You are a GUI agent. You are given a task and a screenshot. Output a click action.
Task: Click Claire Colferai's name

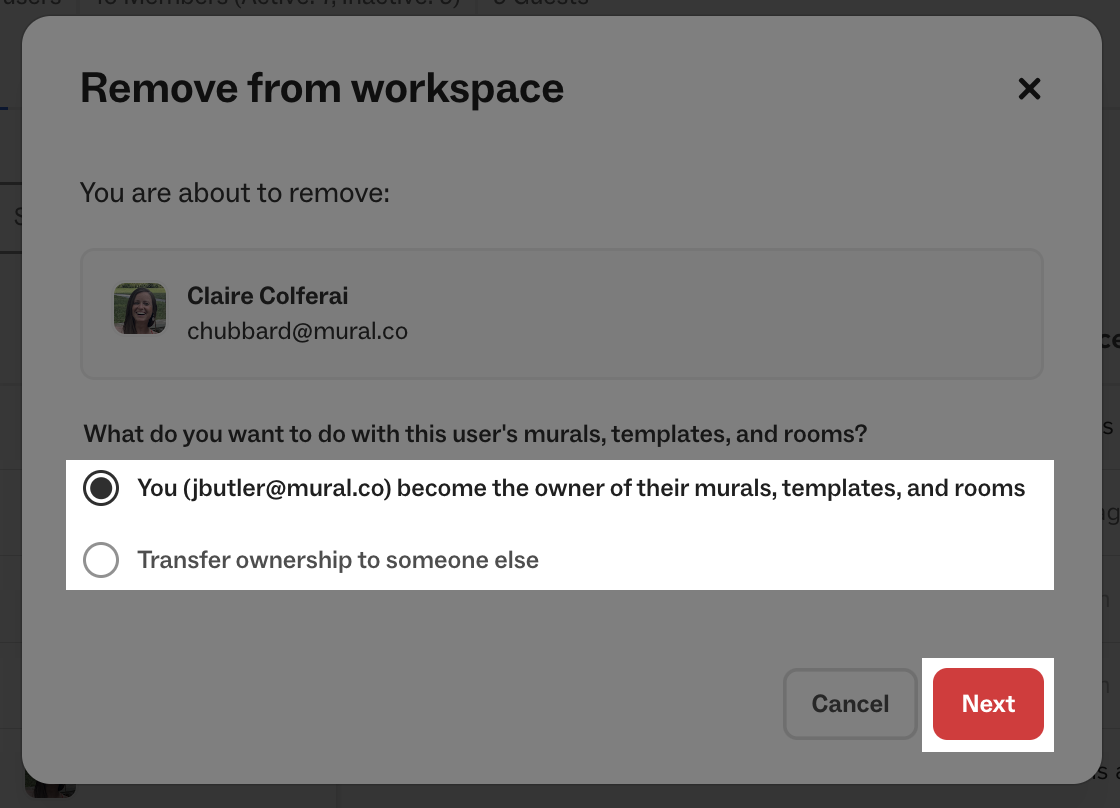(x=267, y=295)
